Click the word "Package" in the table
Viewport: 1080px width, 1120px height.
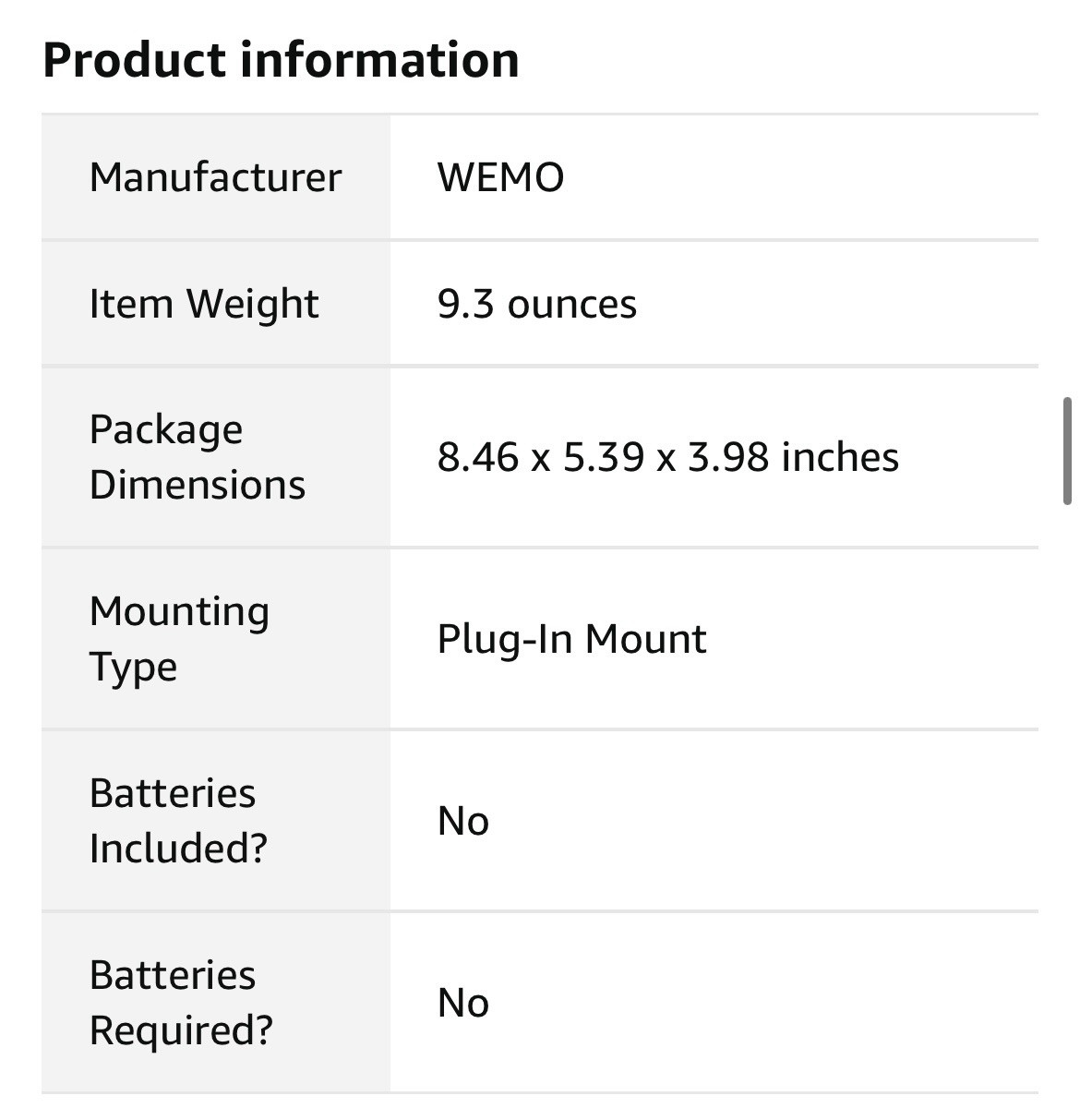click(166, 430)
